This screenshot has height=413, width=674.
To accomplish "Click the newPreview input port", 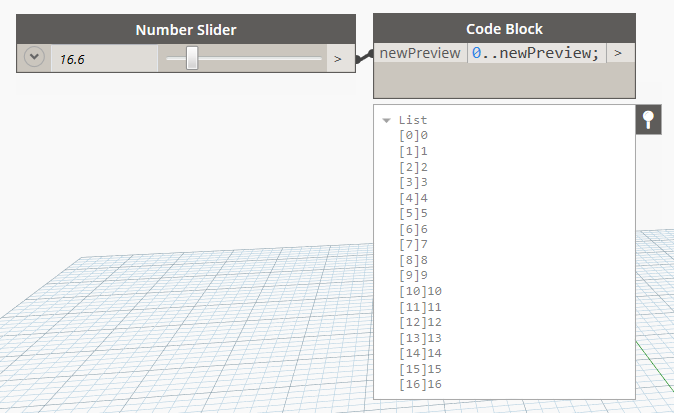I will pyautogui.click(x=420, y=53).
